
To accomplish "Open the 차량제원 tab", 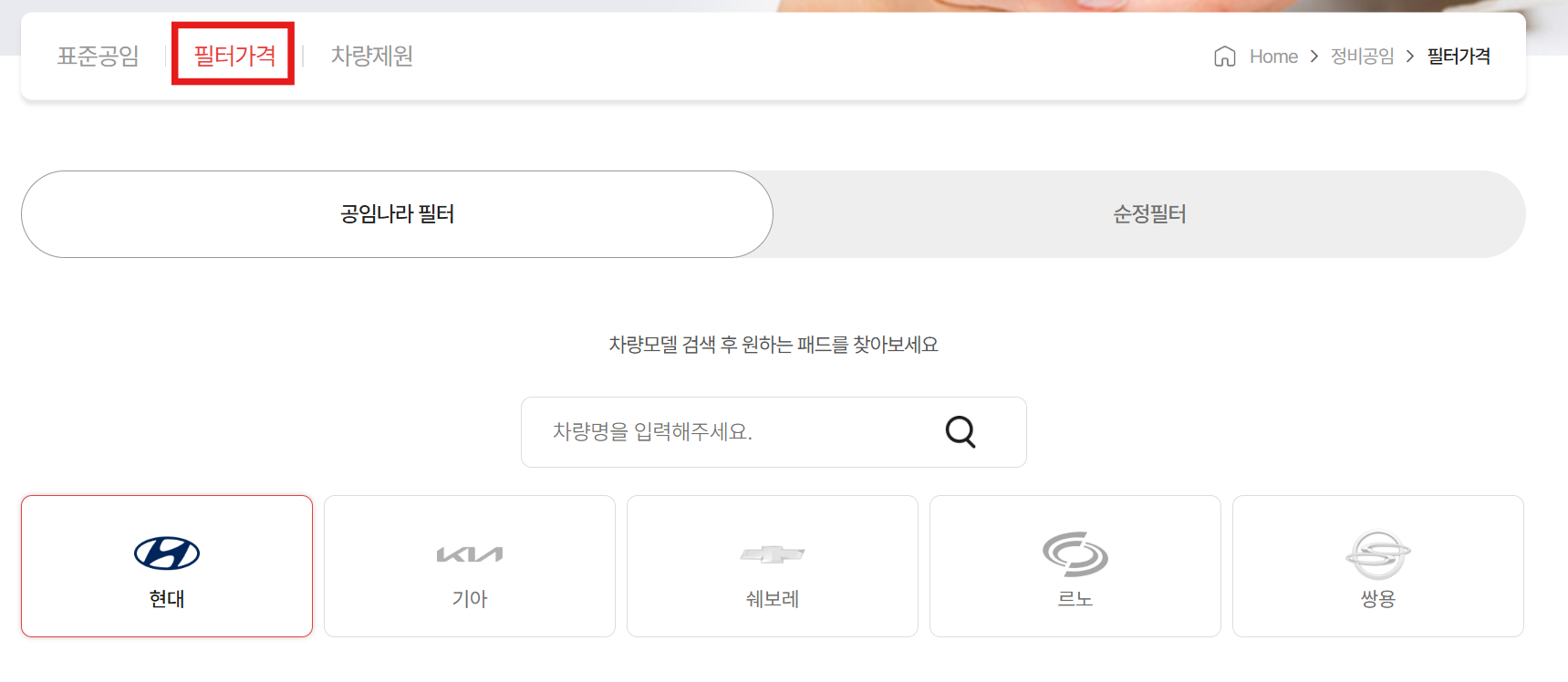I will click(370, 57).
